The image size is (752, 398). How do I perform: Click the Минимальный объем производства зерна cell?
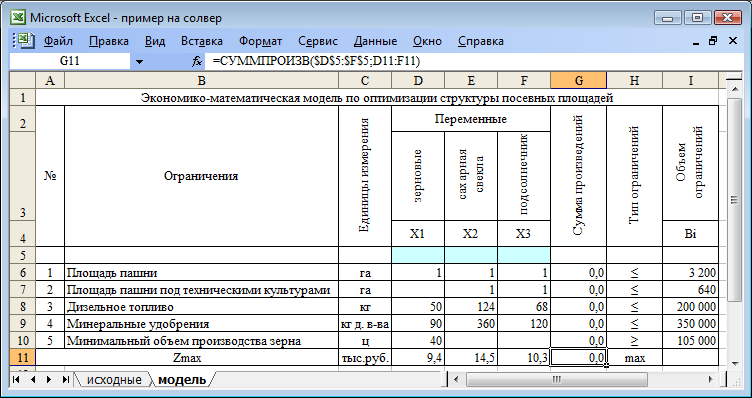[201, 341]
